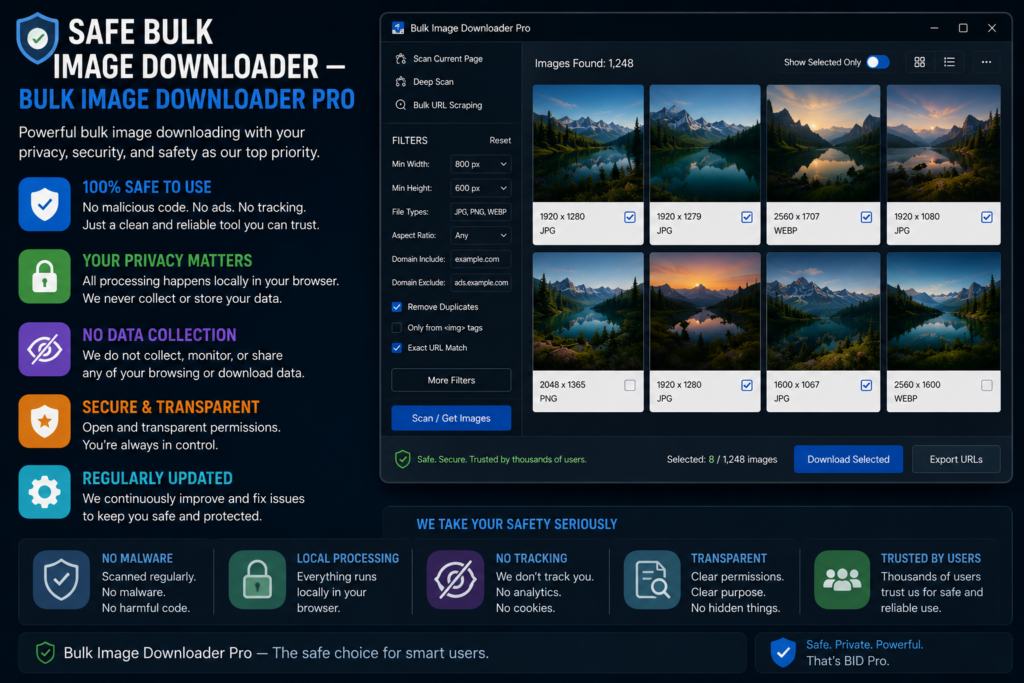
Task: Deselect the 1920 x 1279 JPG image checkbox
Action: (x=747, y=217)
